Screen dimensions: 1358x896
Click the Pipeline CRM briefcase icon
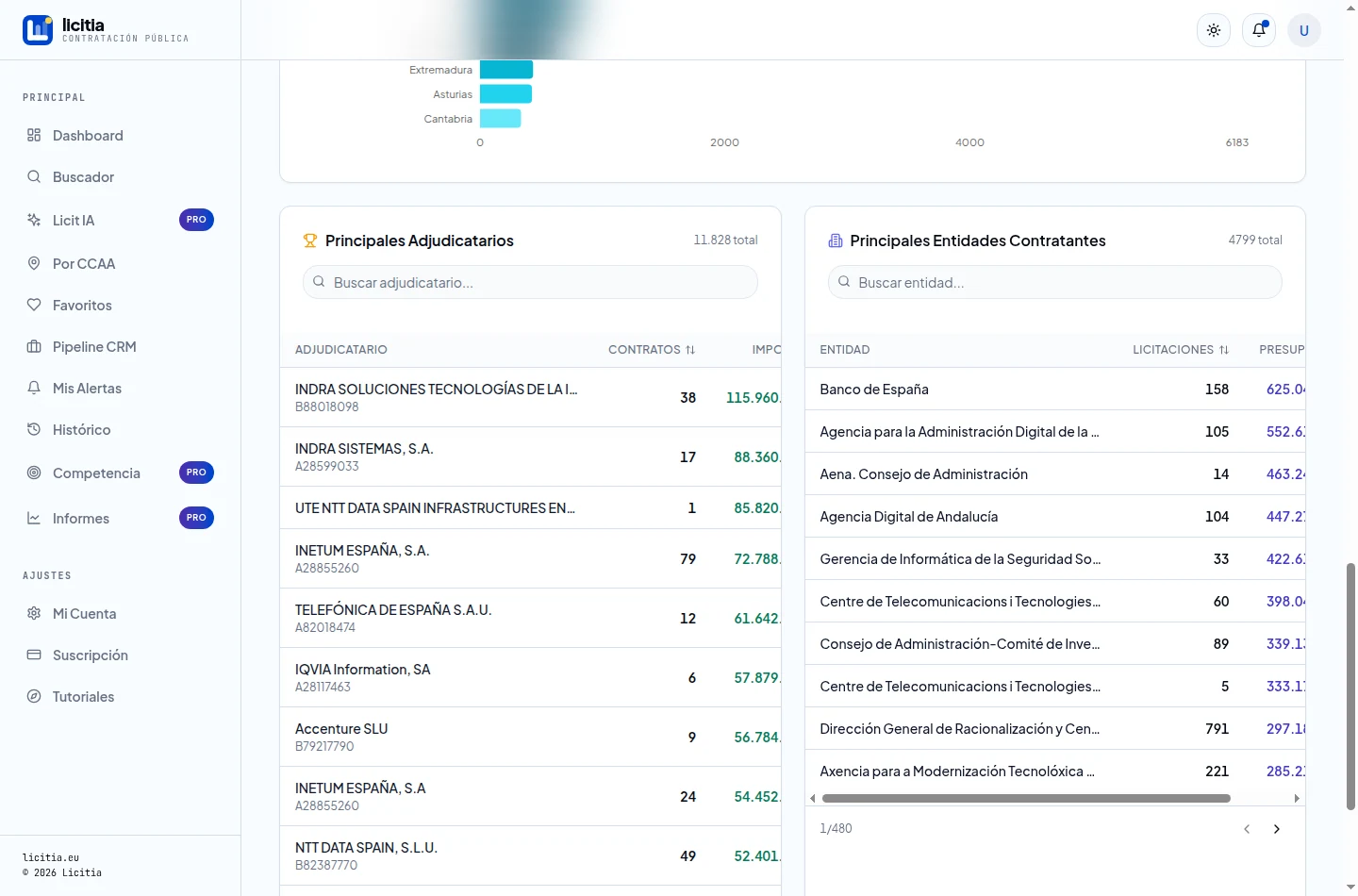coord(34,346)
